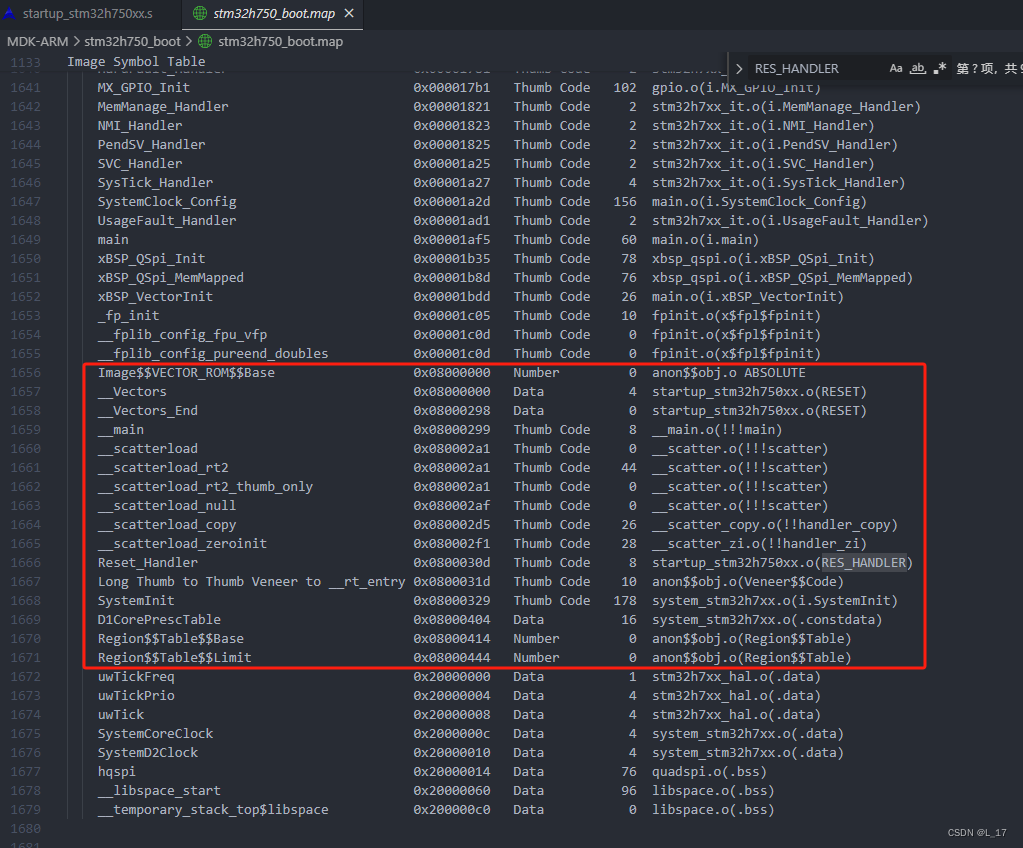
Task: Click the symbol UsageFault_Handler
Action: 167,220
